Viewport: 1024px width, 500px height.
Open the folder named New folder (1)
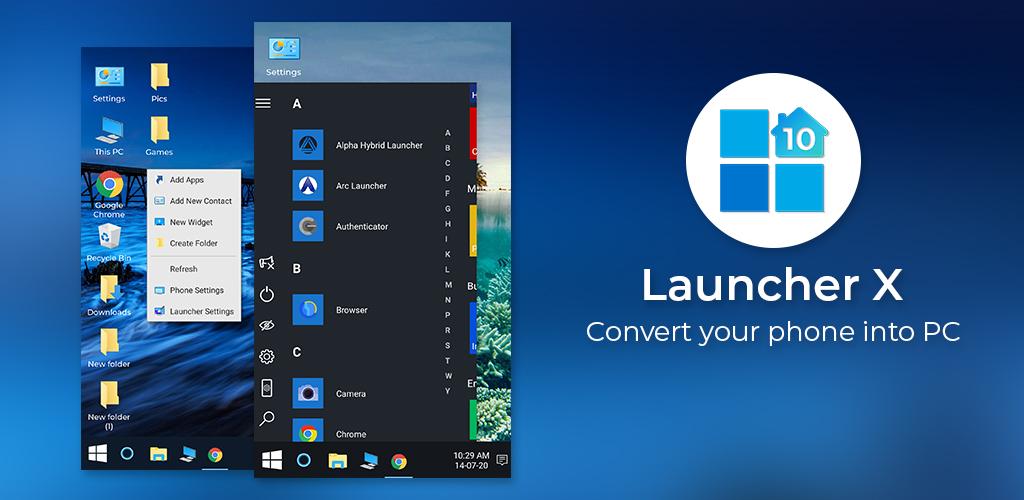109,406
